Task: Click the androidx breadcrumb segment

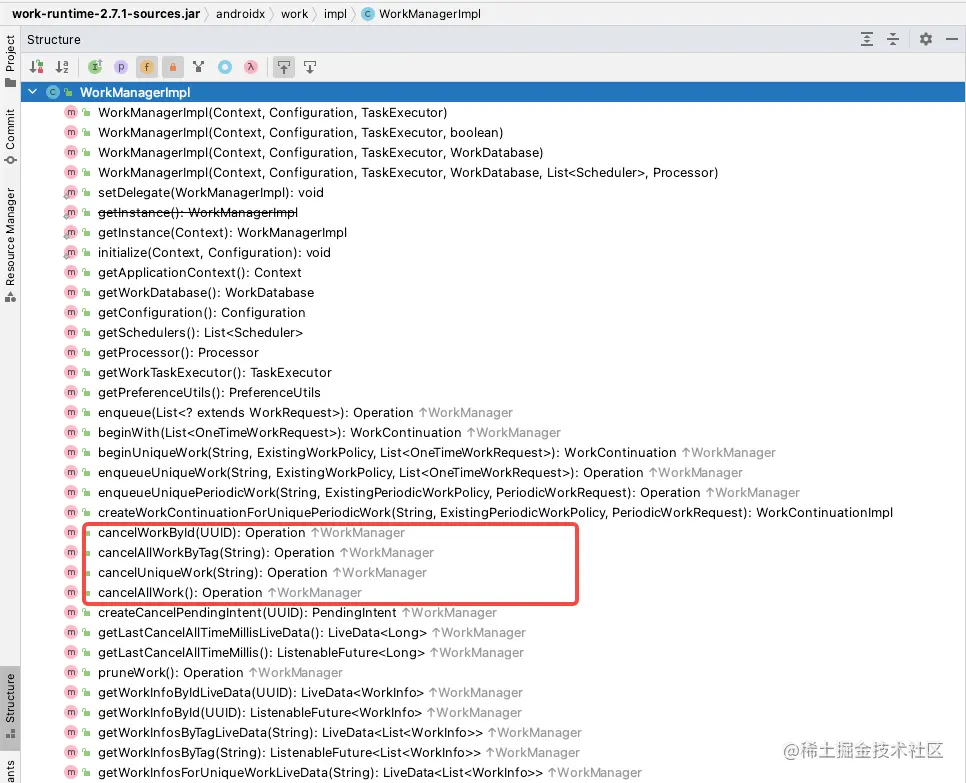Action: coord(240,14)
